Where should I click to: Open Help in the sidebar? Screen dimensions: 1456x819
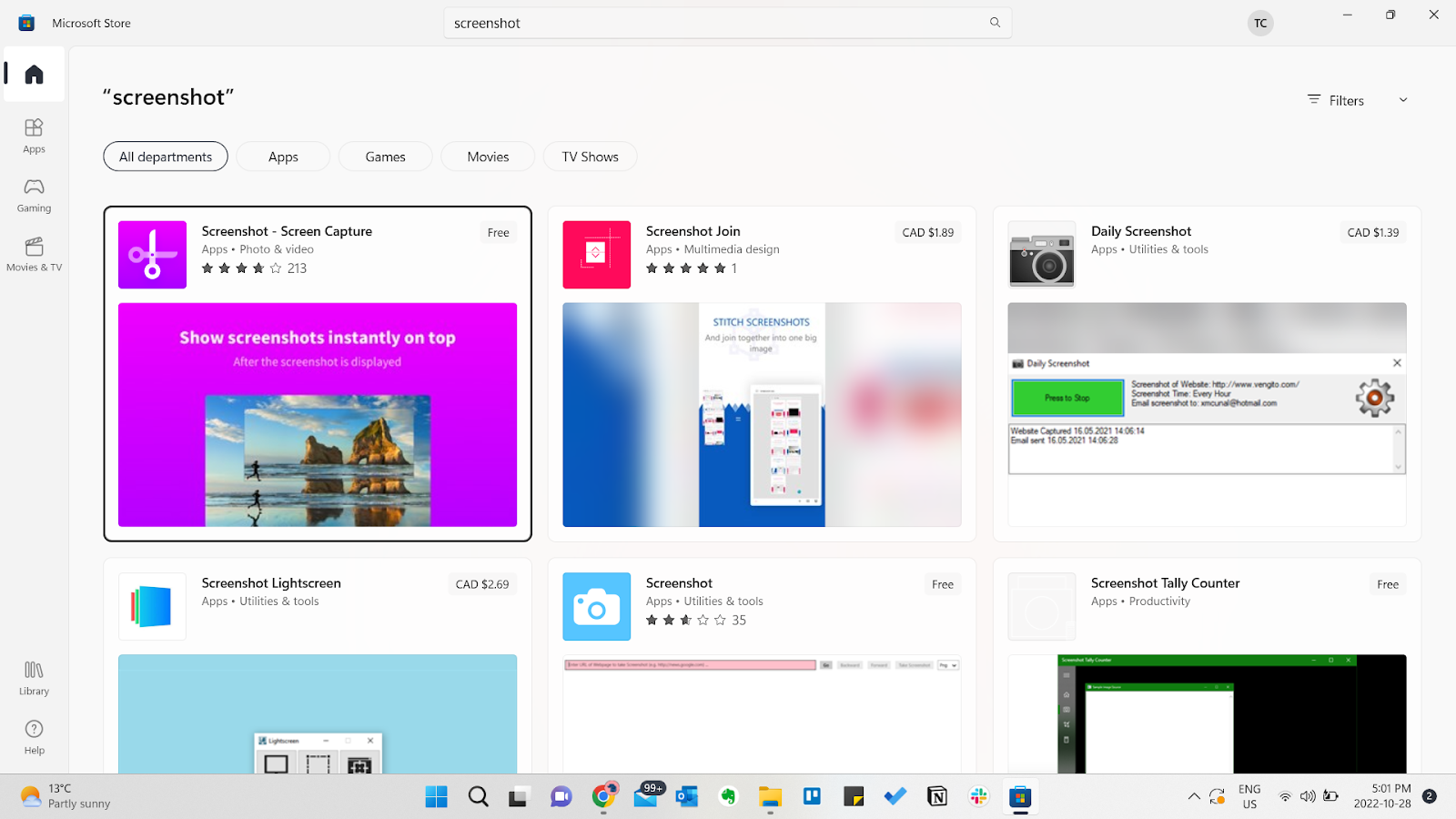34,737
